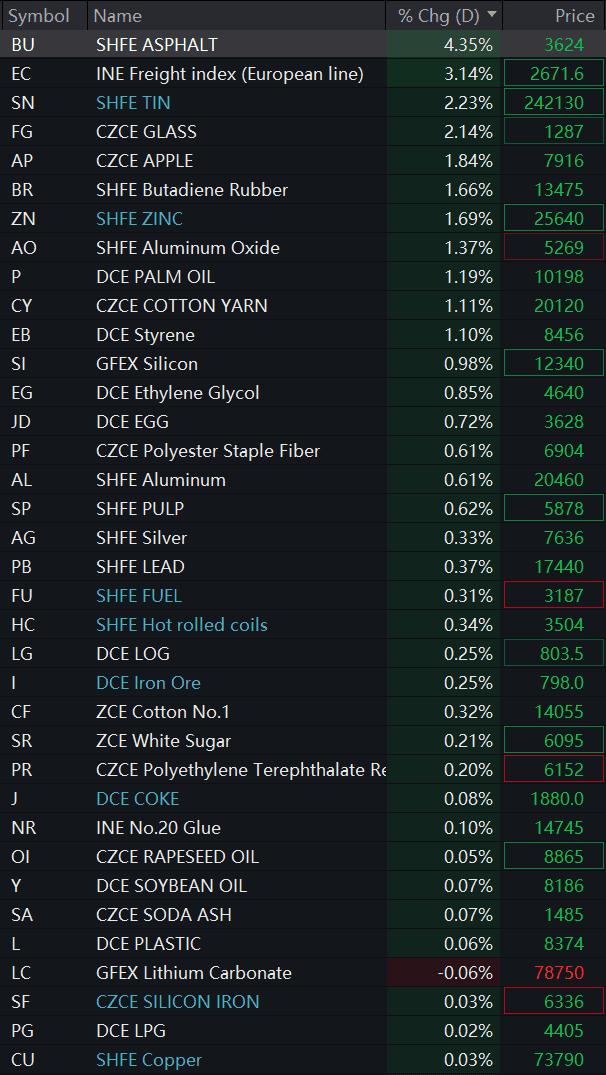Screen dimensions: 606x1075
Task: Select the SHFE ASPHALT row
Action: point(303,45)
